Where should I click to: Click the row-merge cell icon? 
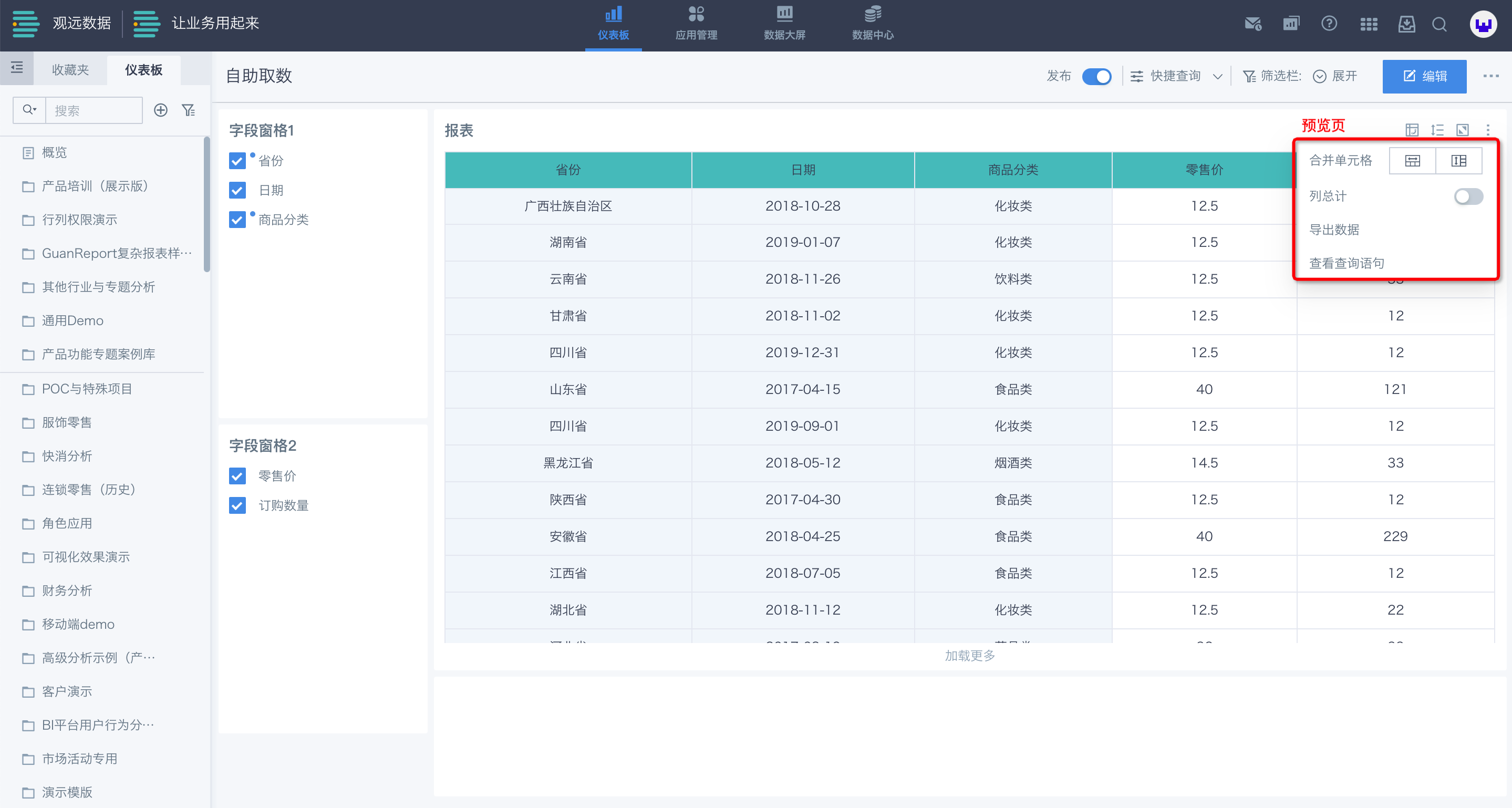[x=1412, y=161]
